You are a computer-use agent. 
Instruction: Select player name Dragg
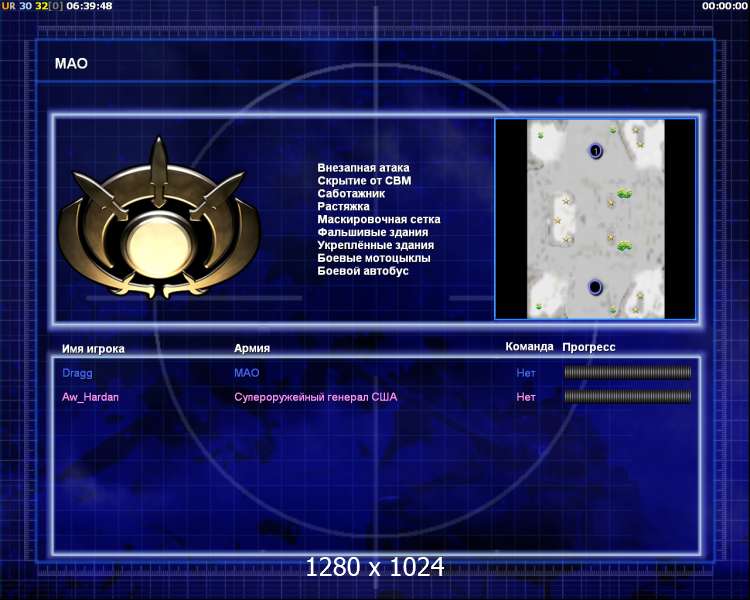[77, 373]
